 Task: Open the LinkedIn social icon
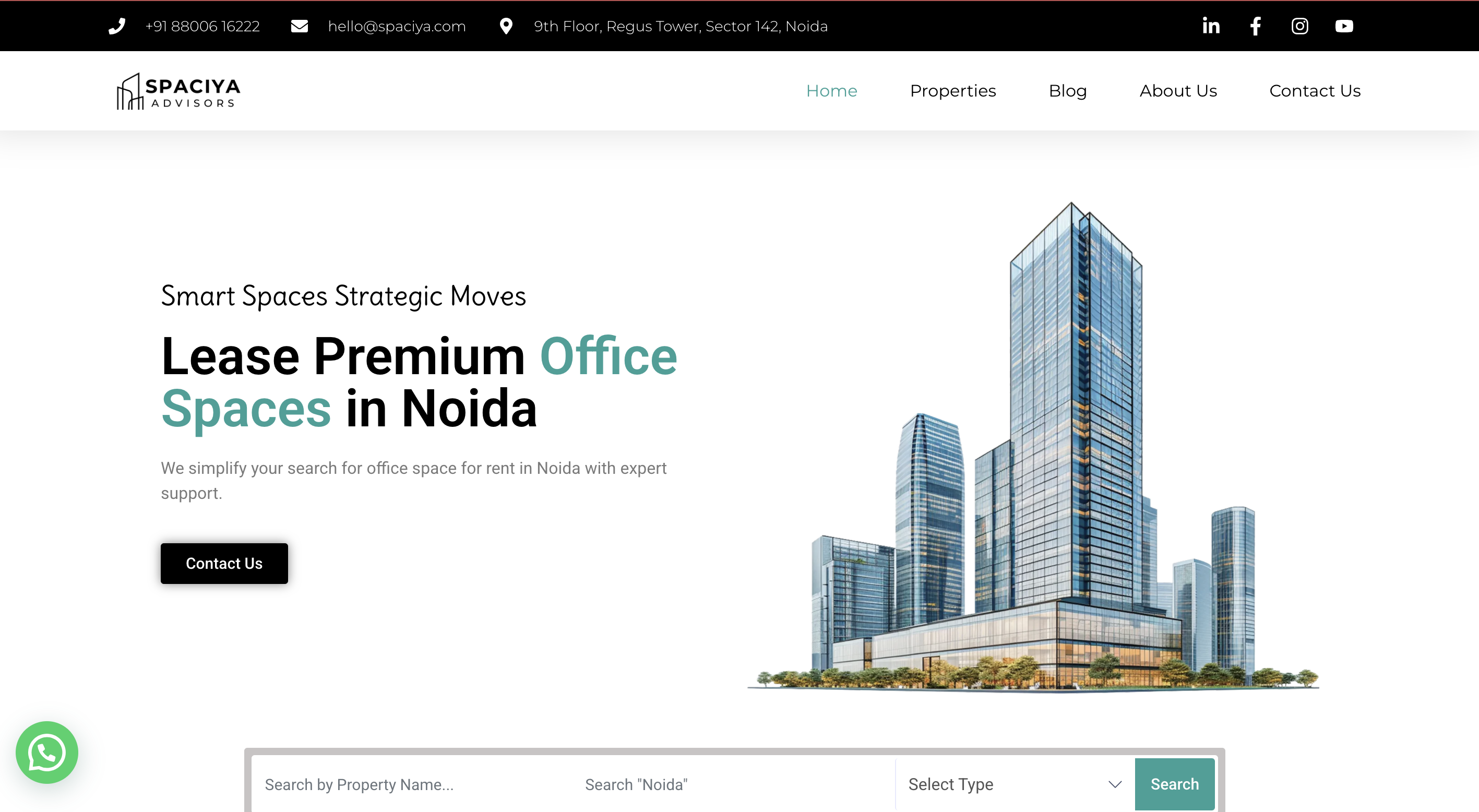coord(1211,26)
